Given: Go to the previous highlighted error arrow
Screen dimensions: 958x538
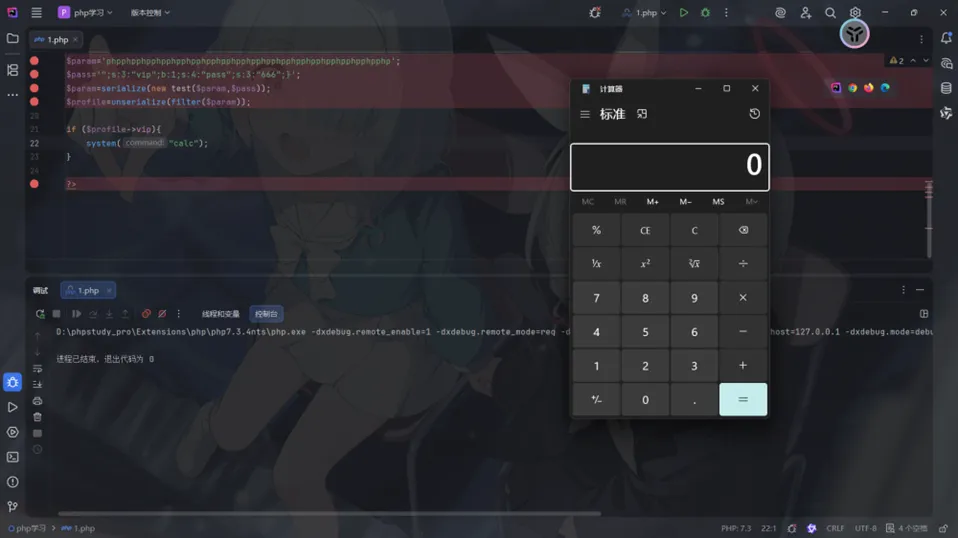Looking at the screenshot, I should [x=913, y=60].
